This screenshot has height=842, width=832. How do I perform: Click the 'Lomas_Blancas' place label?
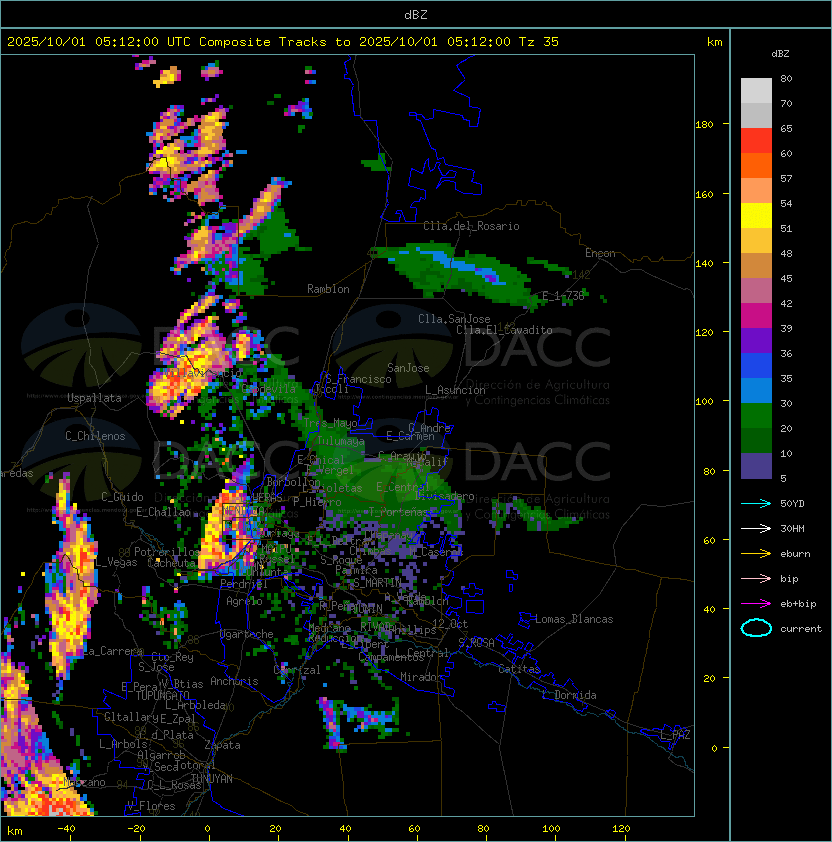tap(574, 619)
